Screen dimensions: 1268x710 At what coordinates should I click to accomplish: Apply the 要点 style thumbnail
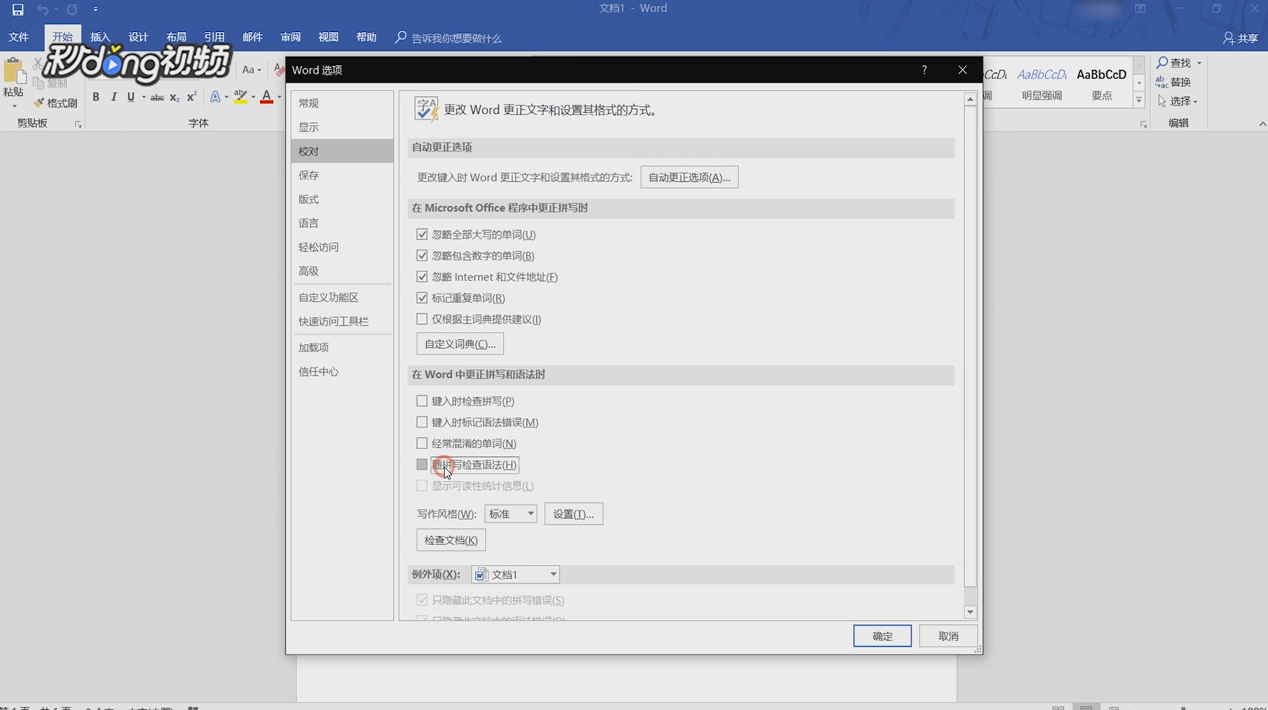1101,84
